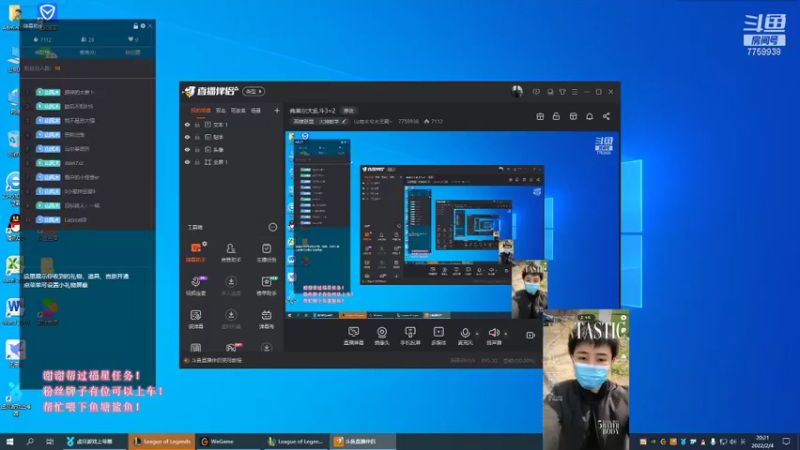Expand the microphone options arrow
Image resolution: width=800 pixels, height=450 pixels.
coord(477,334)
